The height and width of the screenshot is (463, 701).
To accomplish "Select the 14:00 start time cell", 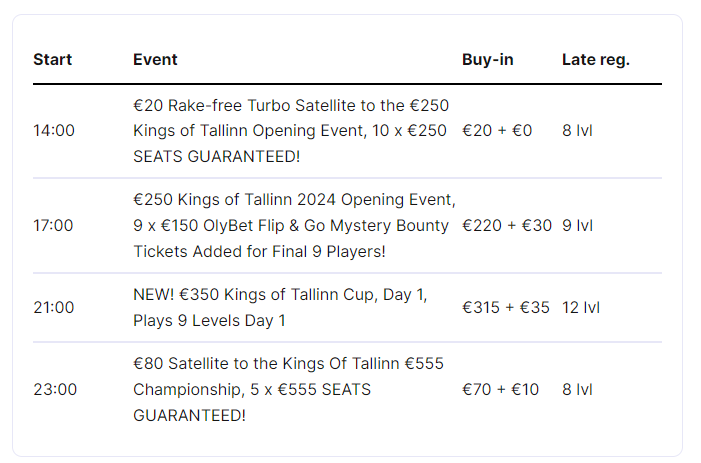I will (x=53, y=131).
